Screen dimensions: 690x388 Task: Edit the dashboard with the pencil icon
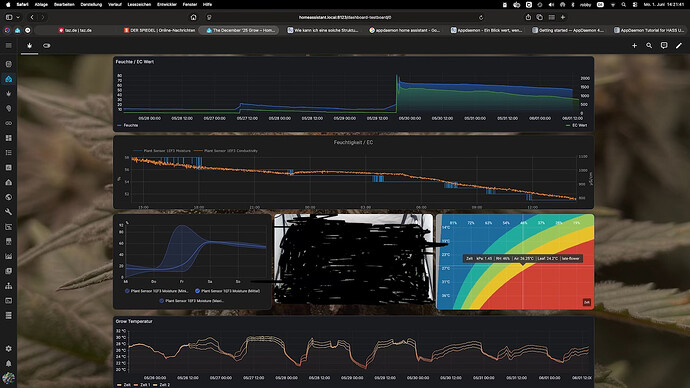click(x=679, y=45)
